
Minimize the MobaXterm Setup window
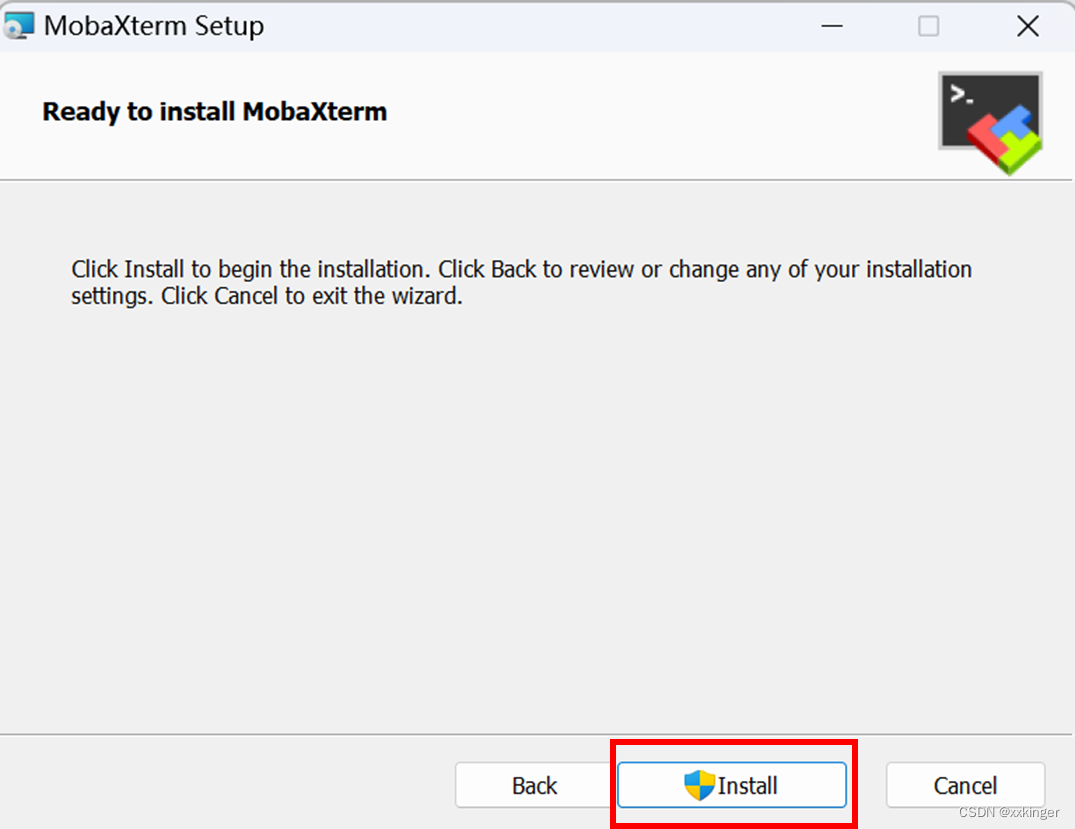tap(832, 26)
